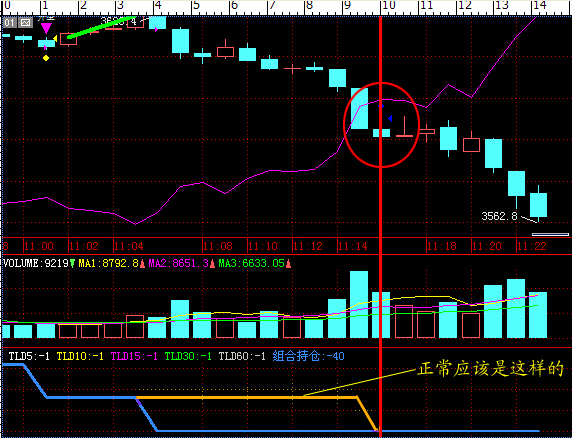
Task: Select the last cyan candlestick near 3562.8
Action: [x=538, y=204]
